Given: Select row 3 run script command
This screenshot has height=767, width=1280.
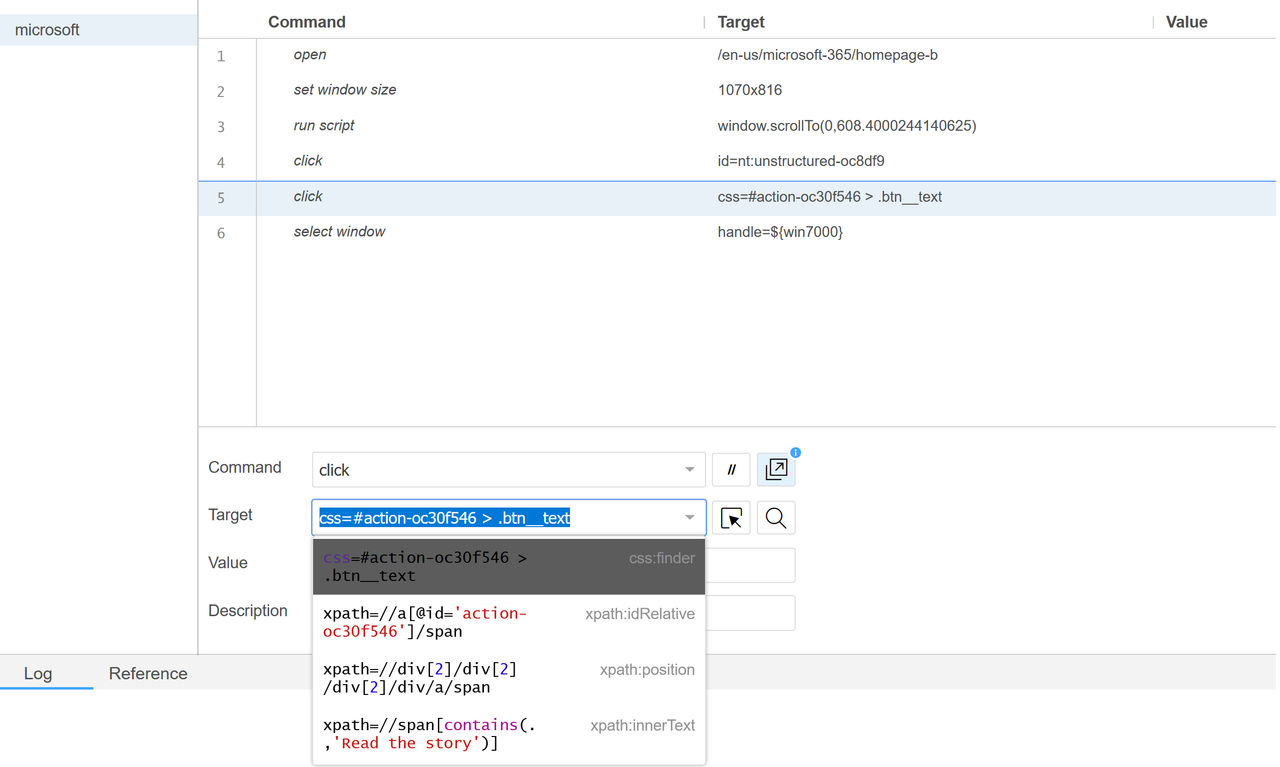Looking at the screenshot, I should click(737, 126).
